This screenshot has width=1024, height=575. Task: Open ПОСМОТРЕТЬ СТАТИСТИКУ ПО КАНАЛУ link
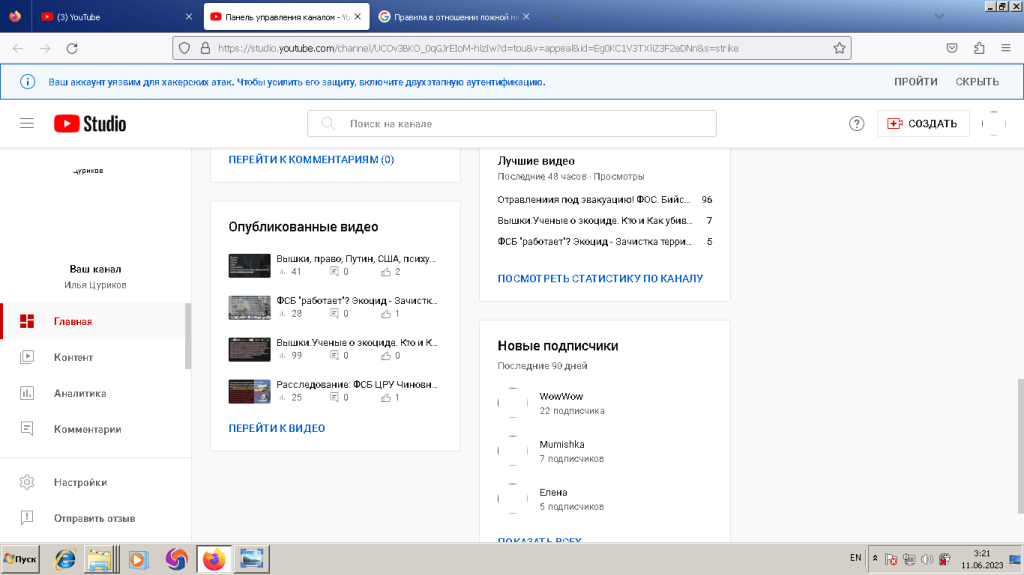point(600,278)
